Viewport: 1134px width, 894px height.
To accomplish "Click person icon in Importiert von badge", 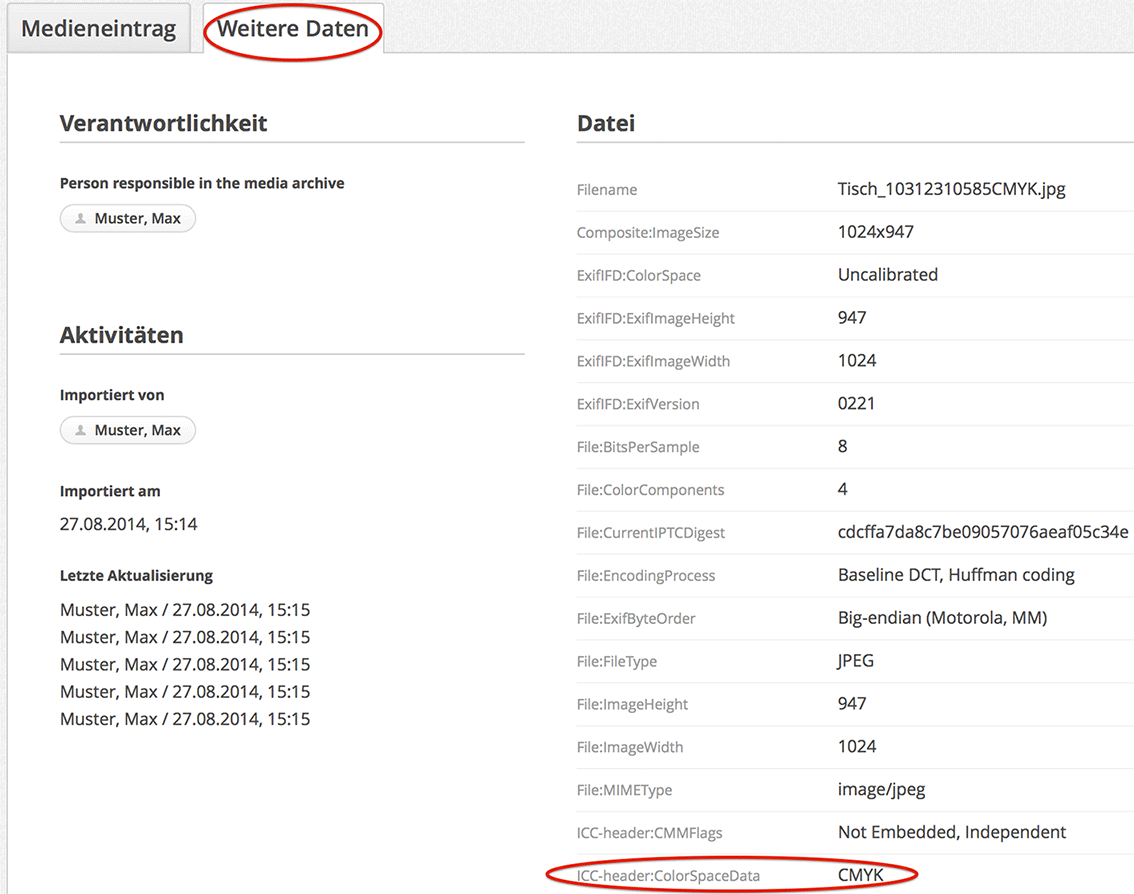I will [x=81, y=431].
